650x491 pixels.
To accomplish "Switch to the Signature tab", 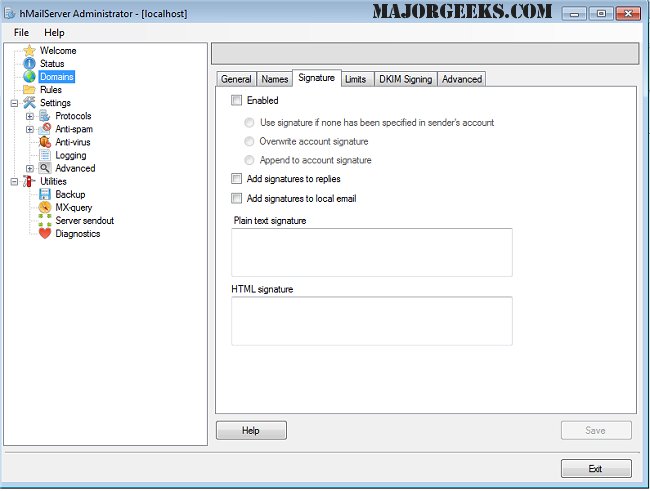I will [317, 78].
